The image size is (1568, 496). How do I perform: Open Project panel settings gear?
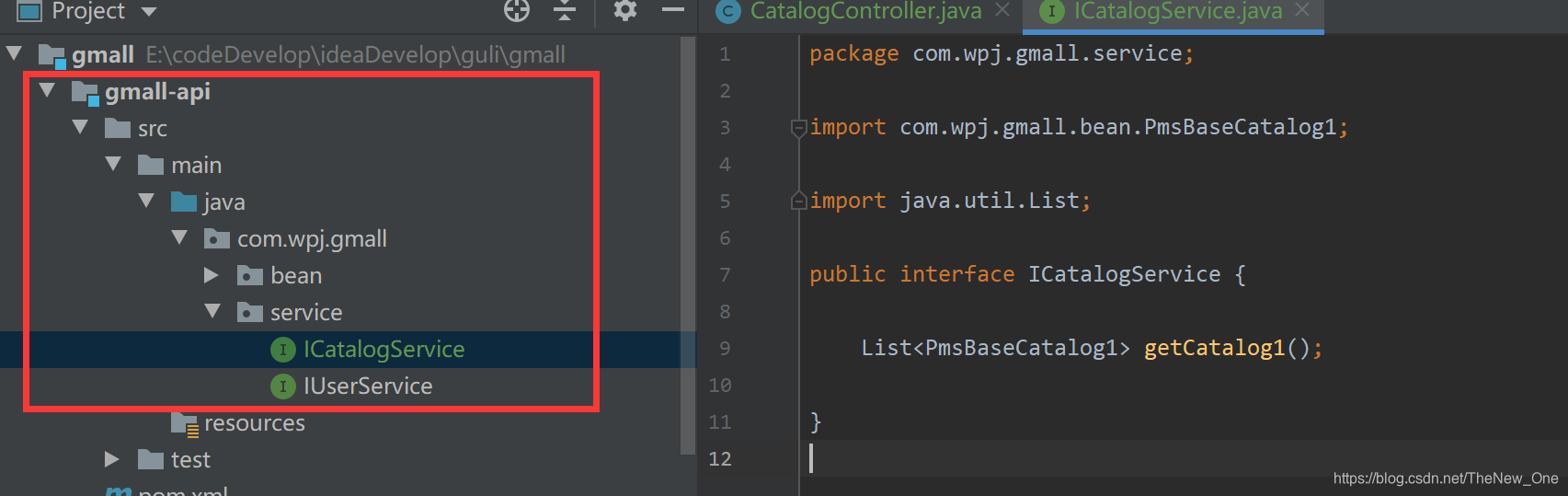(625, 10)
